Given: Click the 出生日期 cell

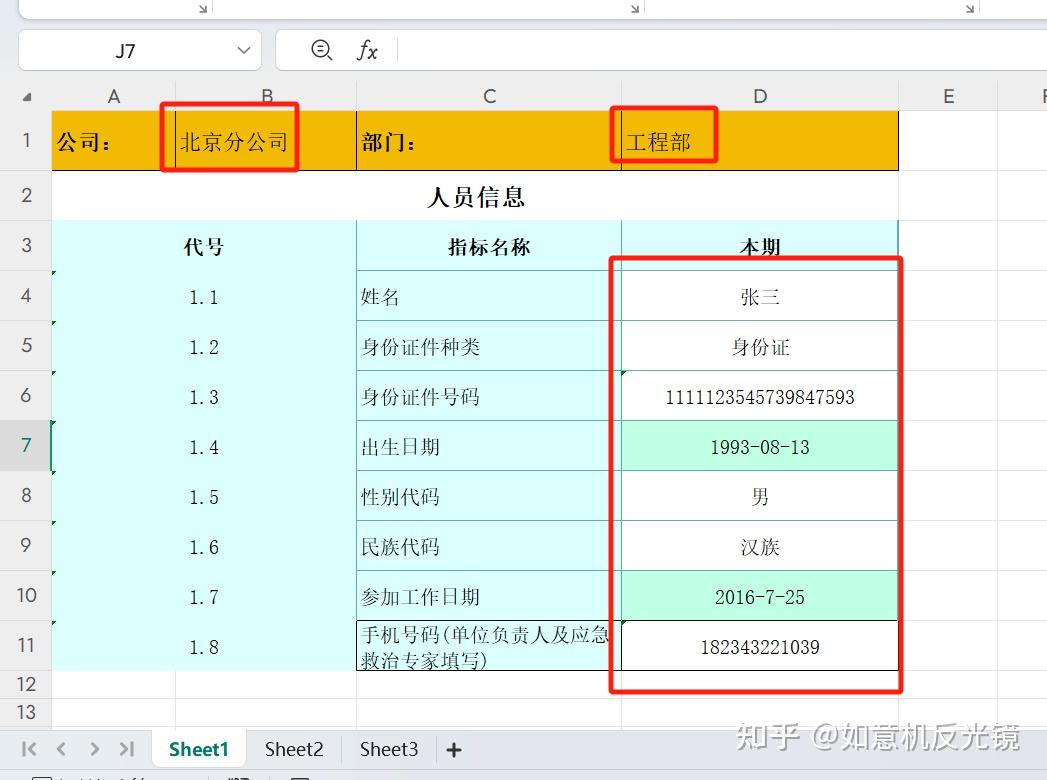Looking at the screenshot, I should tap(489, 447).
